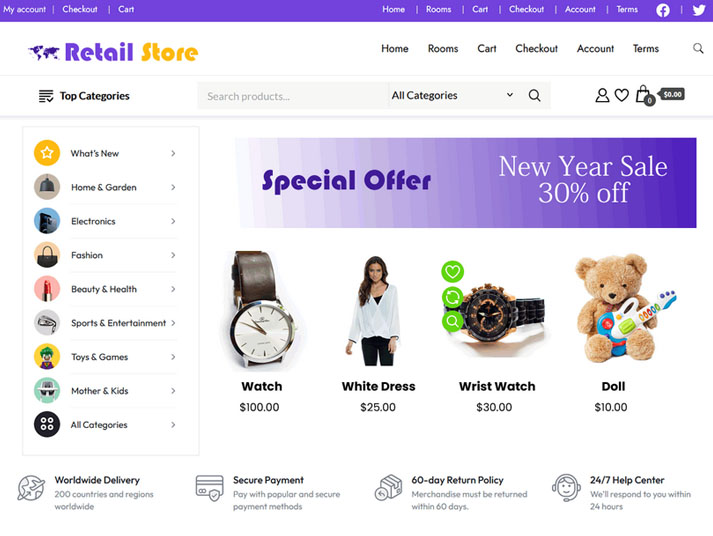
Task: Quick view the Wrist Watch magnifier icon
Action: click(x=452, y=321)
